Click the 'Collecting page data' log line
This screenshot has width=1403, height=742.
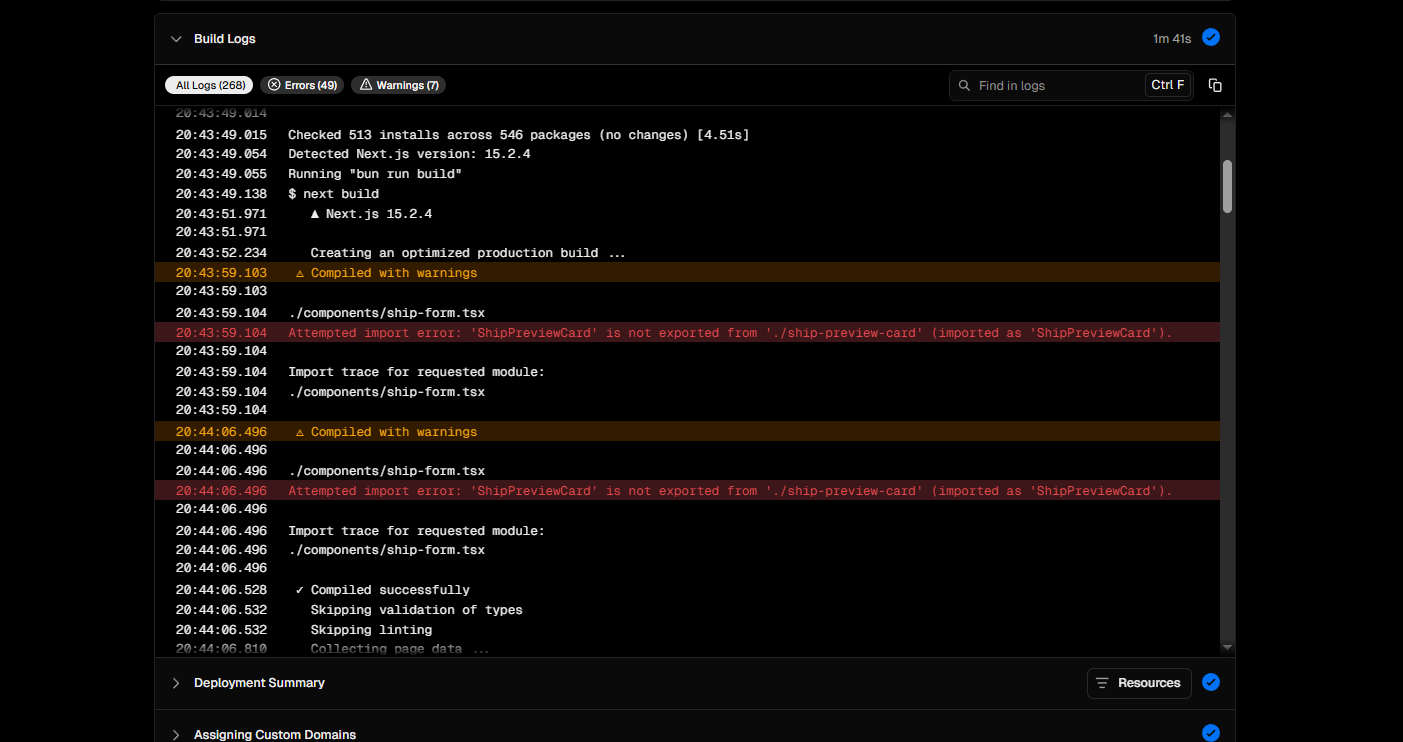pos(687,649)
